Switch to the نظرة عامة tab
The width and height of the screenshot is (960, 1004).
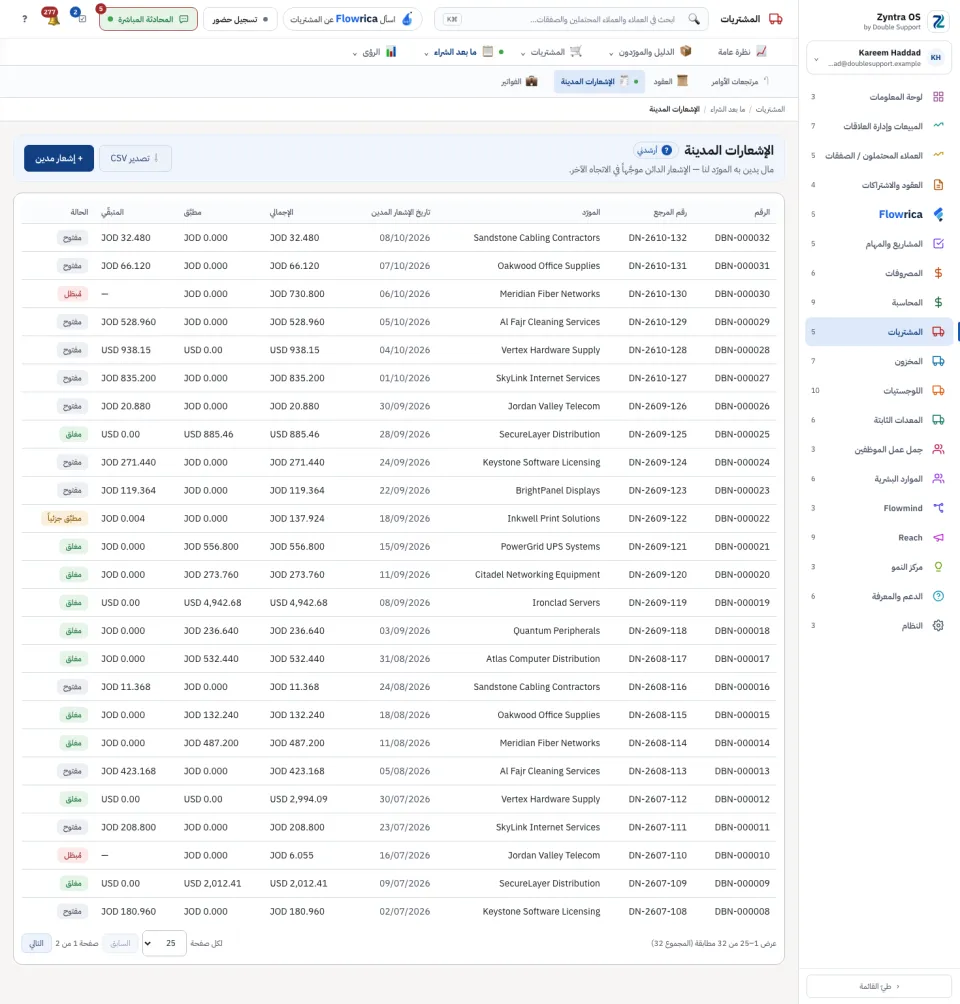[742, 52]
